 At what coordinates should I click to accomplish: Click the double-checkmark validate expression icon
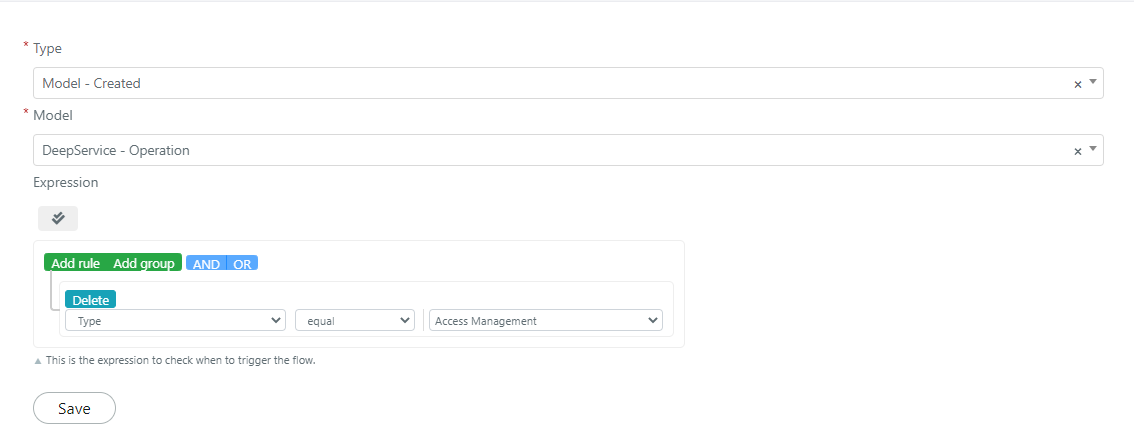(58, 218)
